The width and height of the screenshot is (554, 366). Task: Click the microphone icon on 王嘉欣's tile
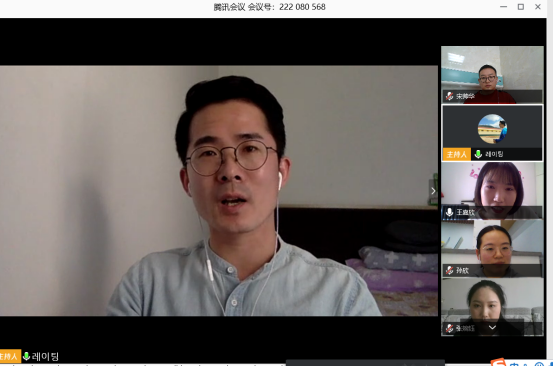tap(449, 212)
